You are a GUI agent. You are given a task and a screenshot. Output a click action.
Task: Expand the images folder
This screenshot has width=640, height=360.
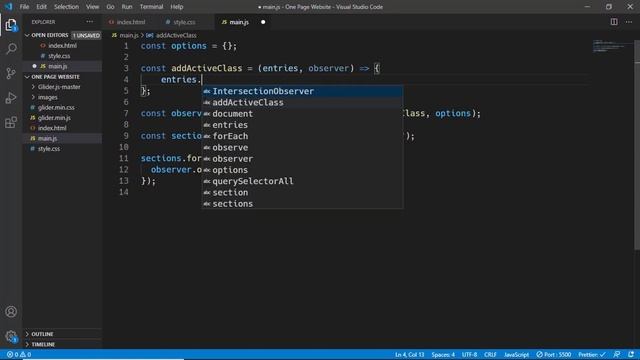(x=47, y=97)
